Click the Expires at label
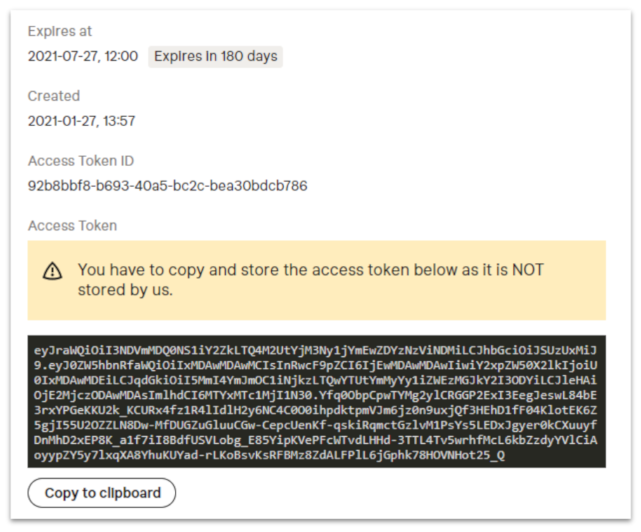The image size is (641, 532). coord(60,31)
